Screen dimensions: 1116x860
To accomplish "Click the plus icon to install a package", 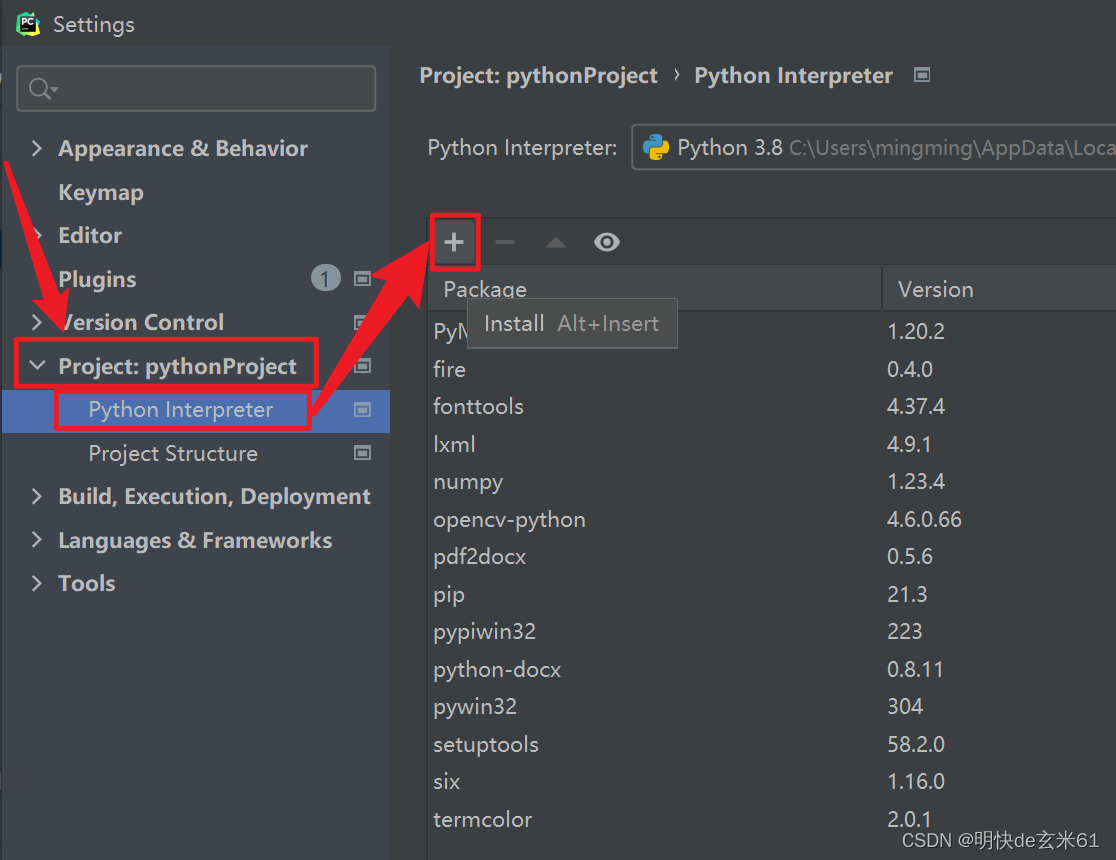I will [455, 241].
